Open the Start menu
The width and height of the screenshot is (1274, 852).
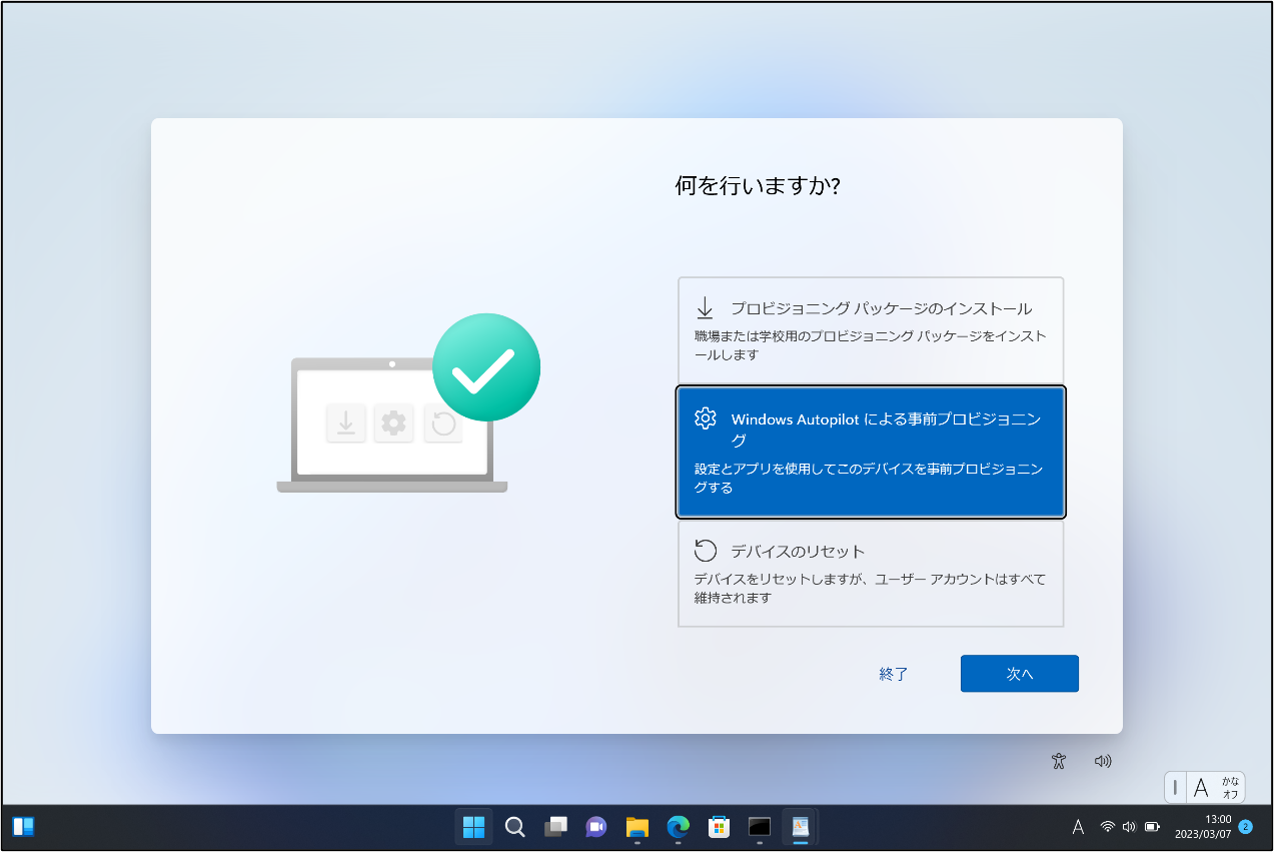tap(473, 827)
